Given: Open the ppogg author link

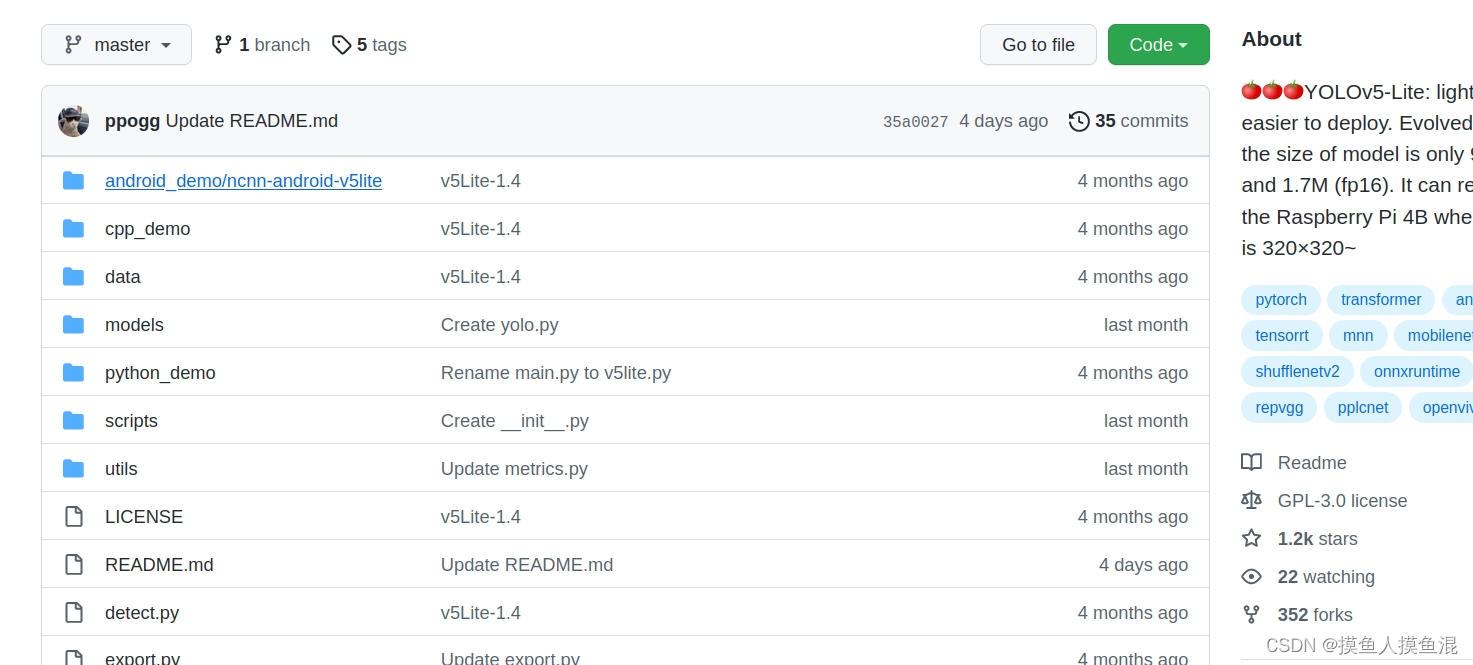Looking at the screenshot, I should click(x=132, y=121).
